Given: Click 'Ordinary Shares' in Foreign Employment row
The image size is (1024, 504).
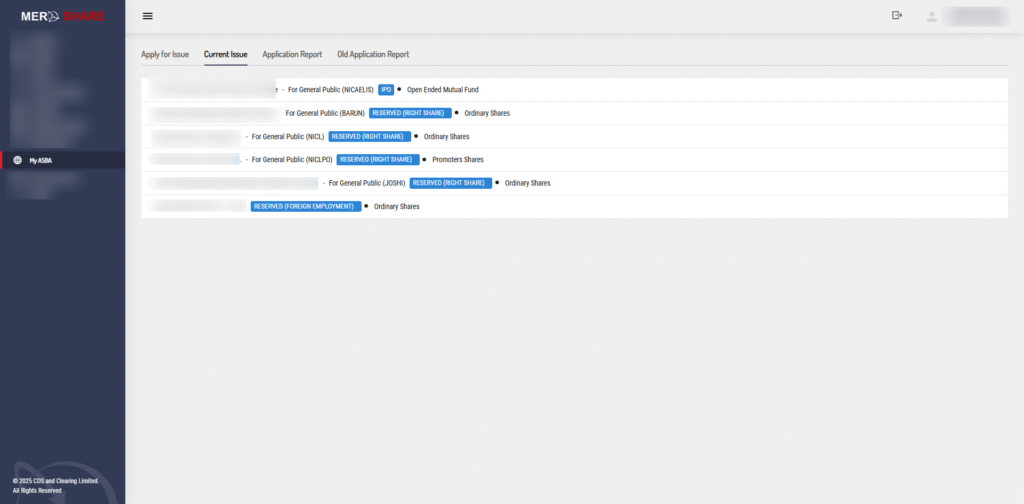Looking at the screenshot, I should click(396, 206).
